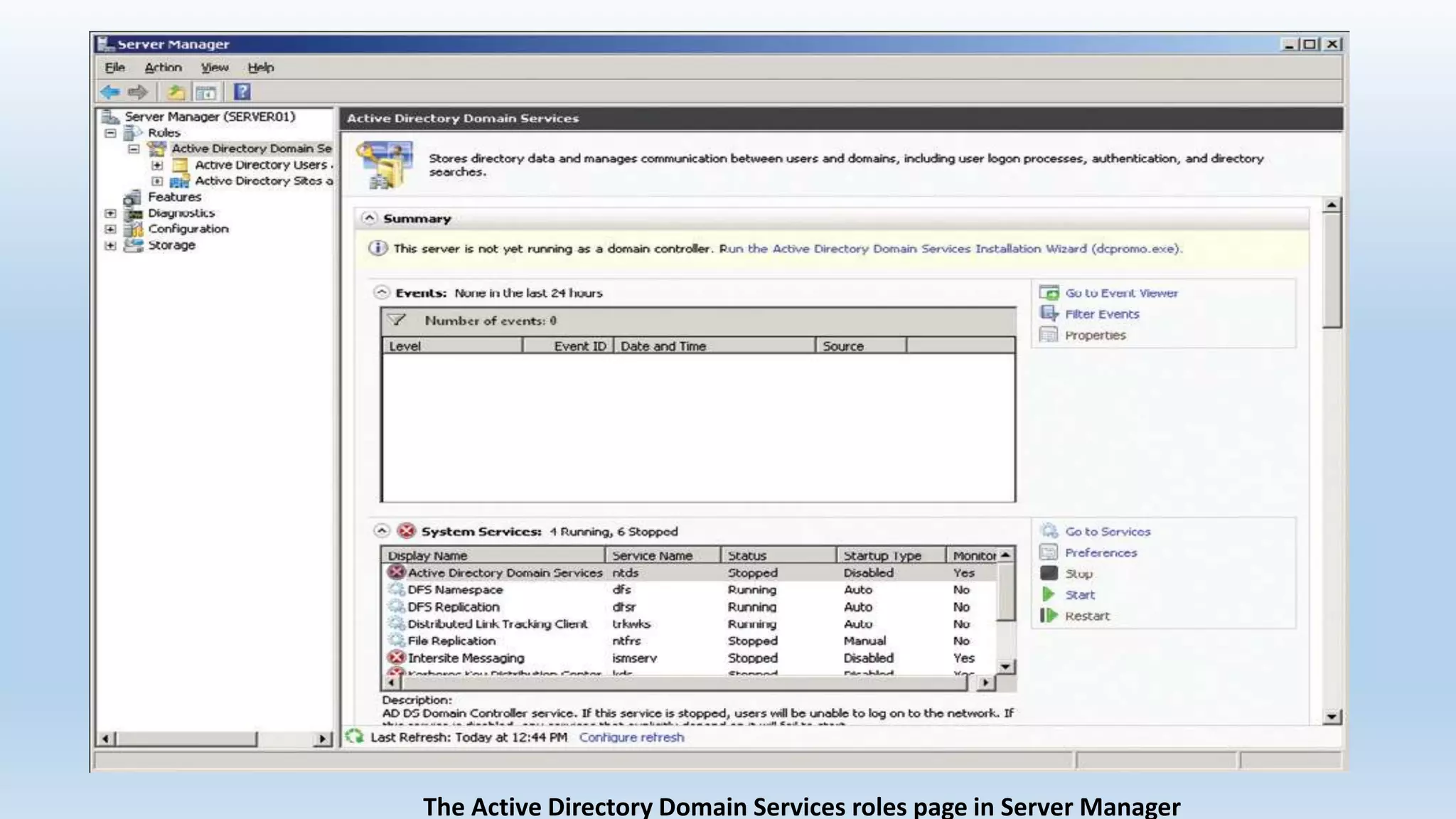Screen dimensions: 1456x819
Task: Collapse the Events section chevron
Action: pyautogui.click(x=382, y=292)
